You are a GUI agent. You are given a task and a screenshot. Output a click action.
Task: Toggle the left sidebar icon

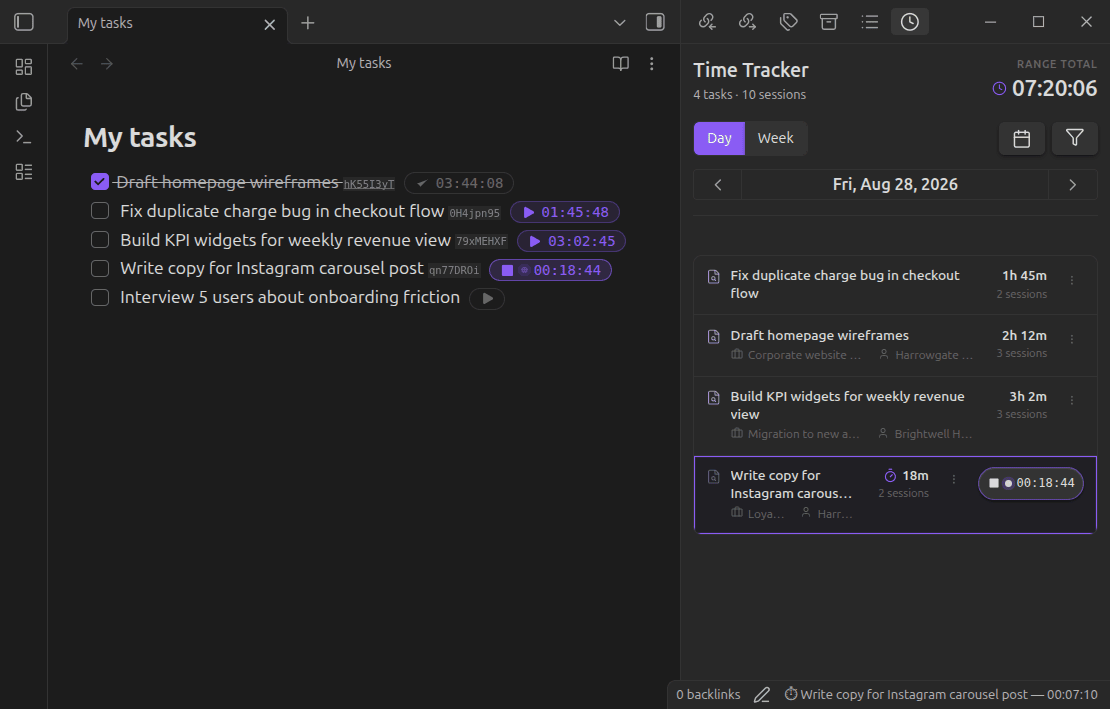click(x=24, y=23)
